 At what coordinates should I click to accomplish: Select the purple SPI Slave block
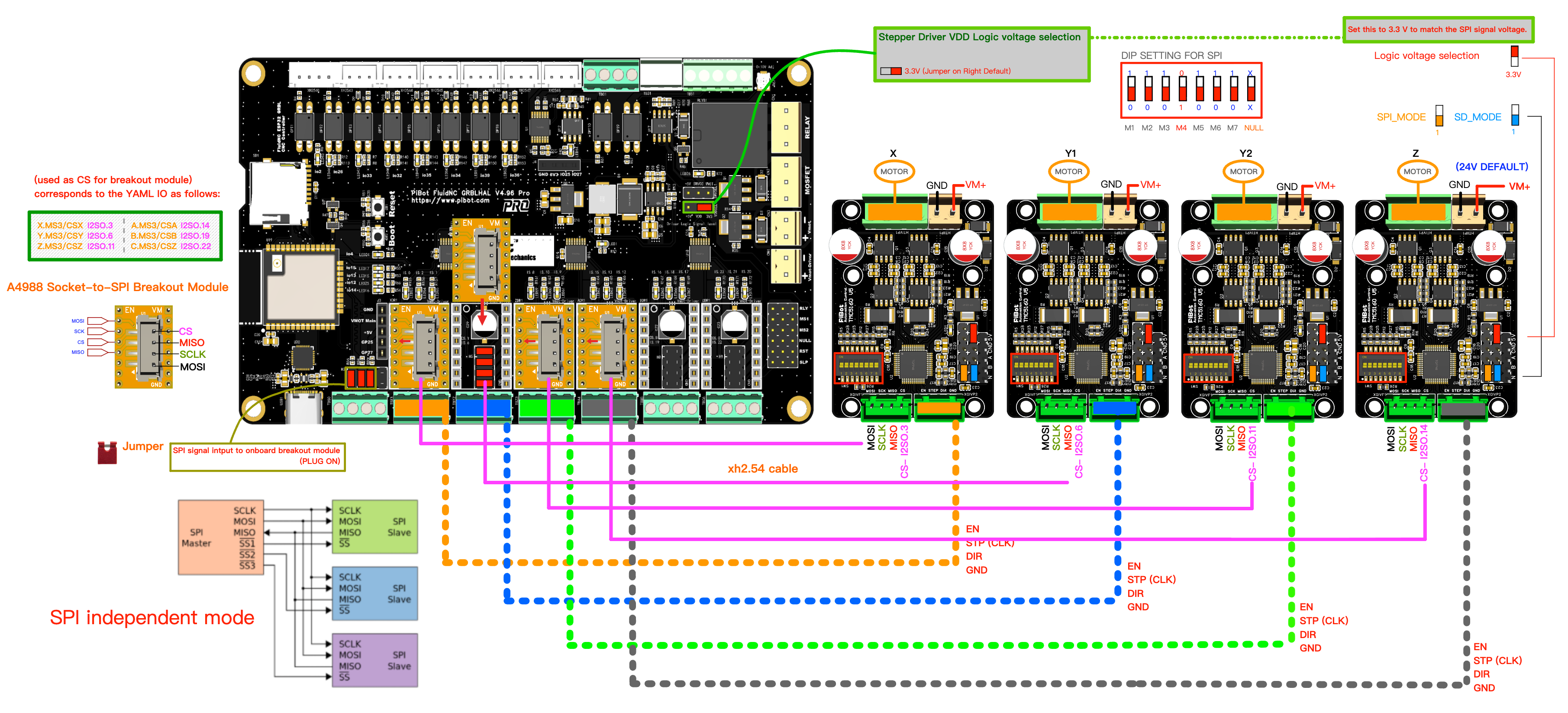coord(375,660)
